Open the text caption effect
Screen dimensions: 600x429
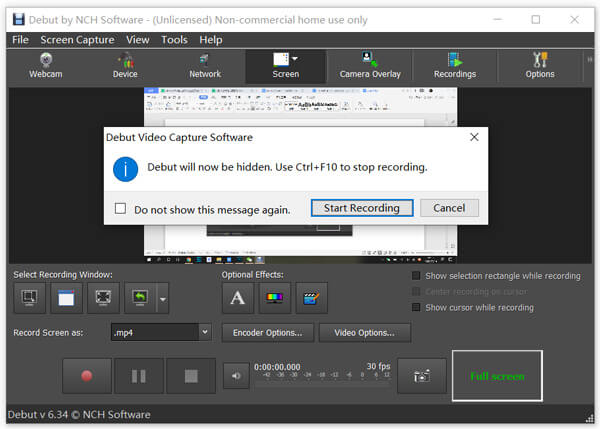tap(238, 298)
